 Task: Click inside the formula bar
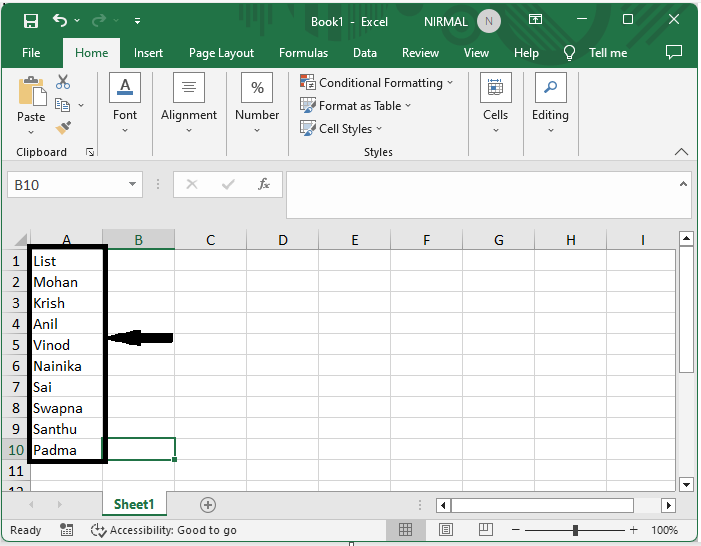tap(482, 195)
